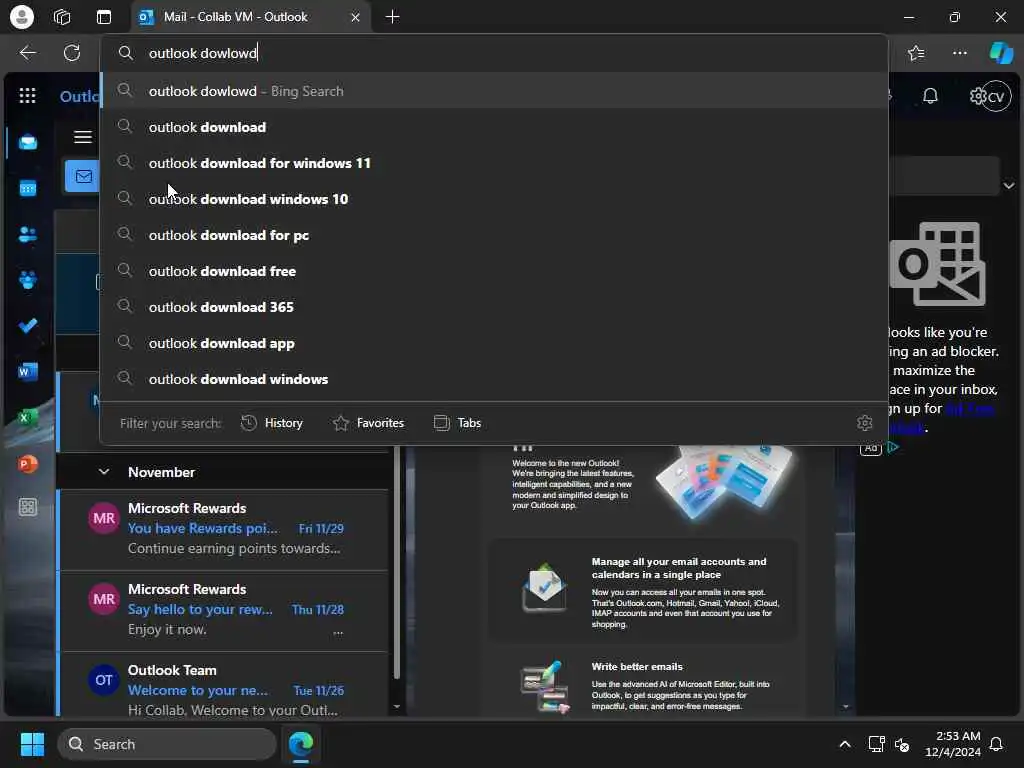Open address bar suggestion settings gear
Image resolution: width=1024 pixels, height=768 pixels.
click(x=865, y=423)
